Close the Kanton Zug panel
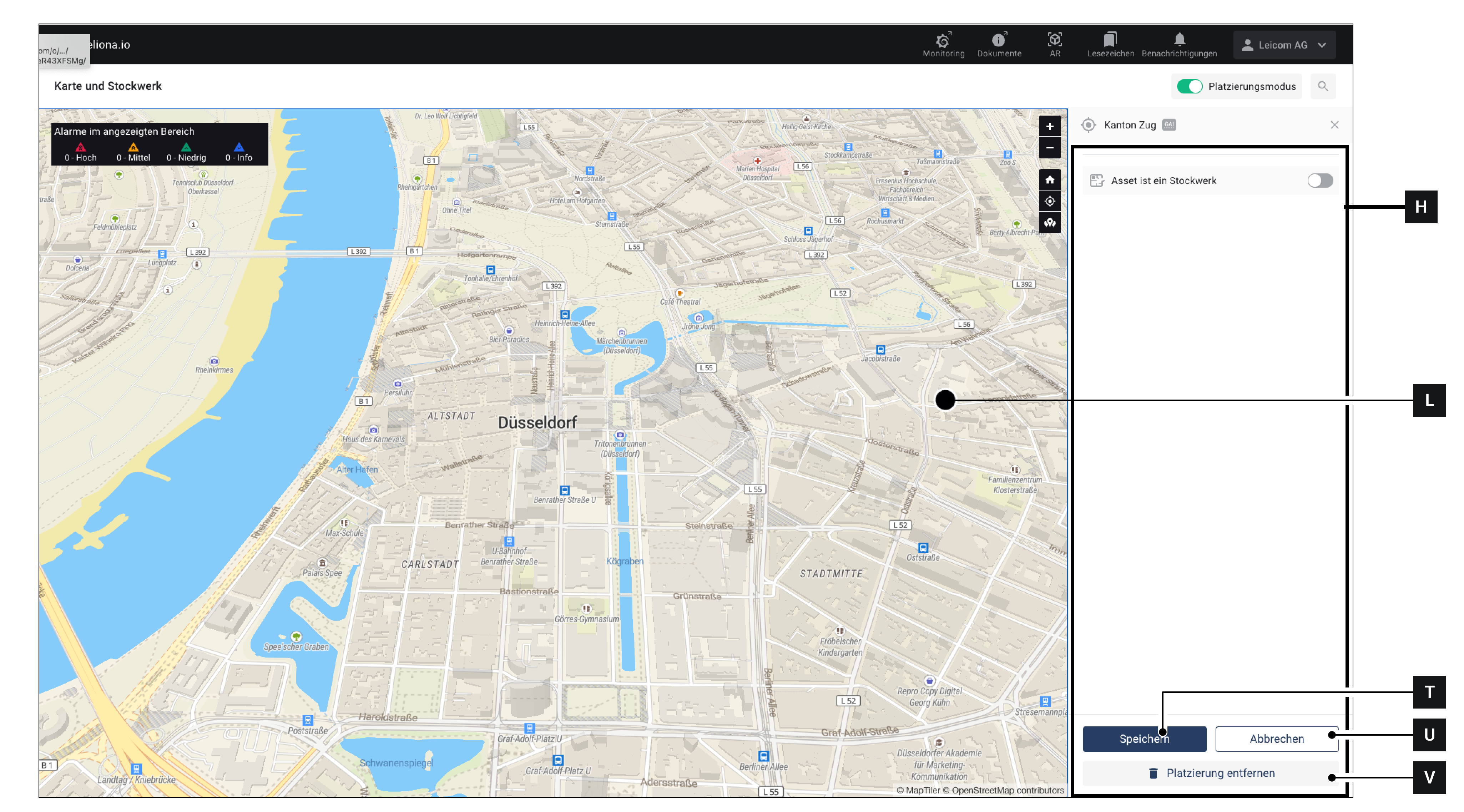Screen dimensions: 1464x812 [x=1334, y=125]
